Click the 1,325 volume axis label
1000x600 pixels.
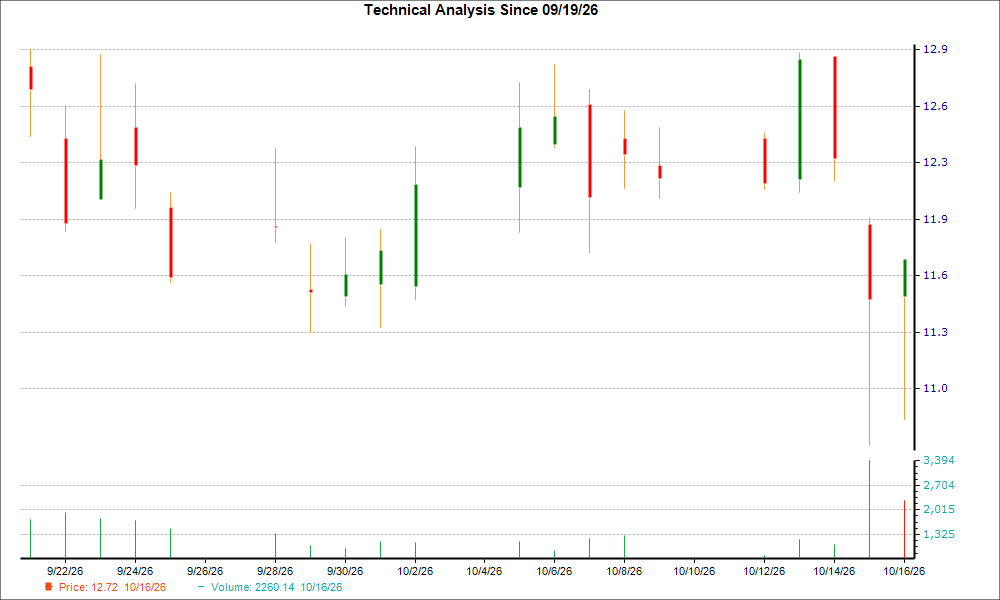pos(939,534)
